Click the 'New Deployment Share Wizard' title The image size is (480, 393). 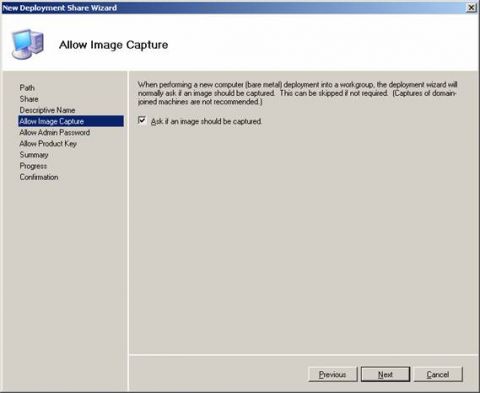pyautogui.click(x=60, y=8)
